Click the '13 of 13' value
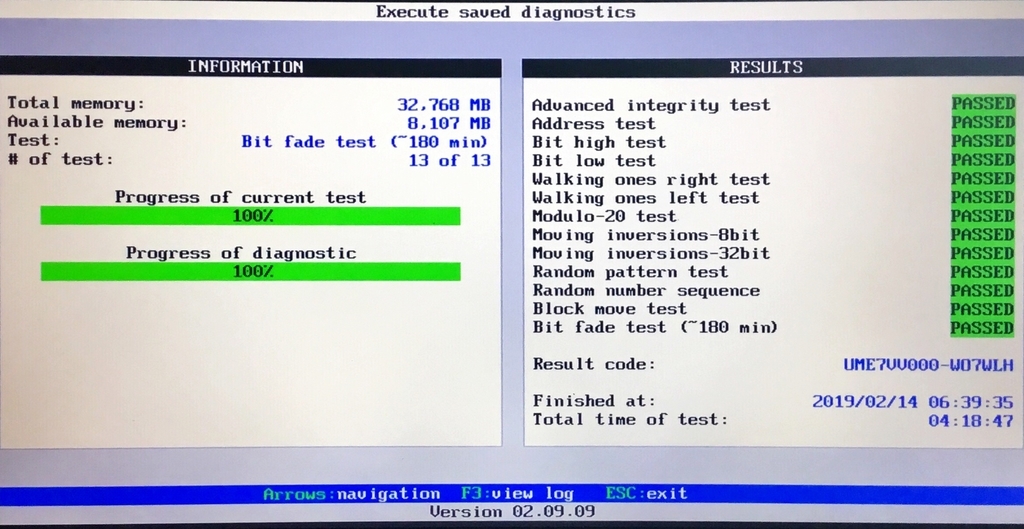This screenshot has width=1024, height=529. (x=449, y=161)
